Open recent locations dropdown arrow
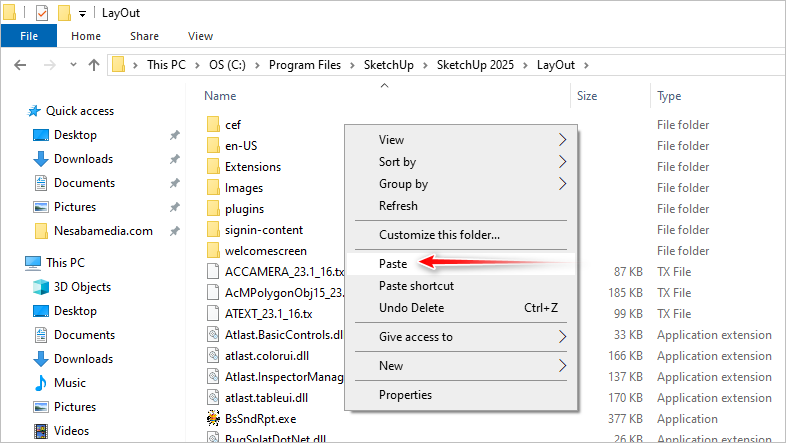Screen dimensions: 786x443 (x=73, y=65)
